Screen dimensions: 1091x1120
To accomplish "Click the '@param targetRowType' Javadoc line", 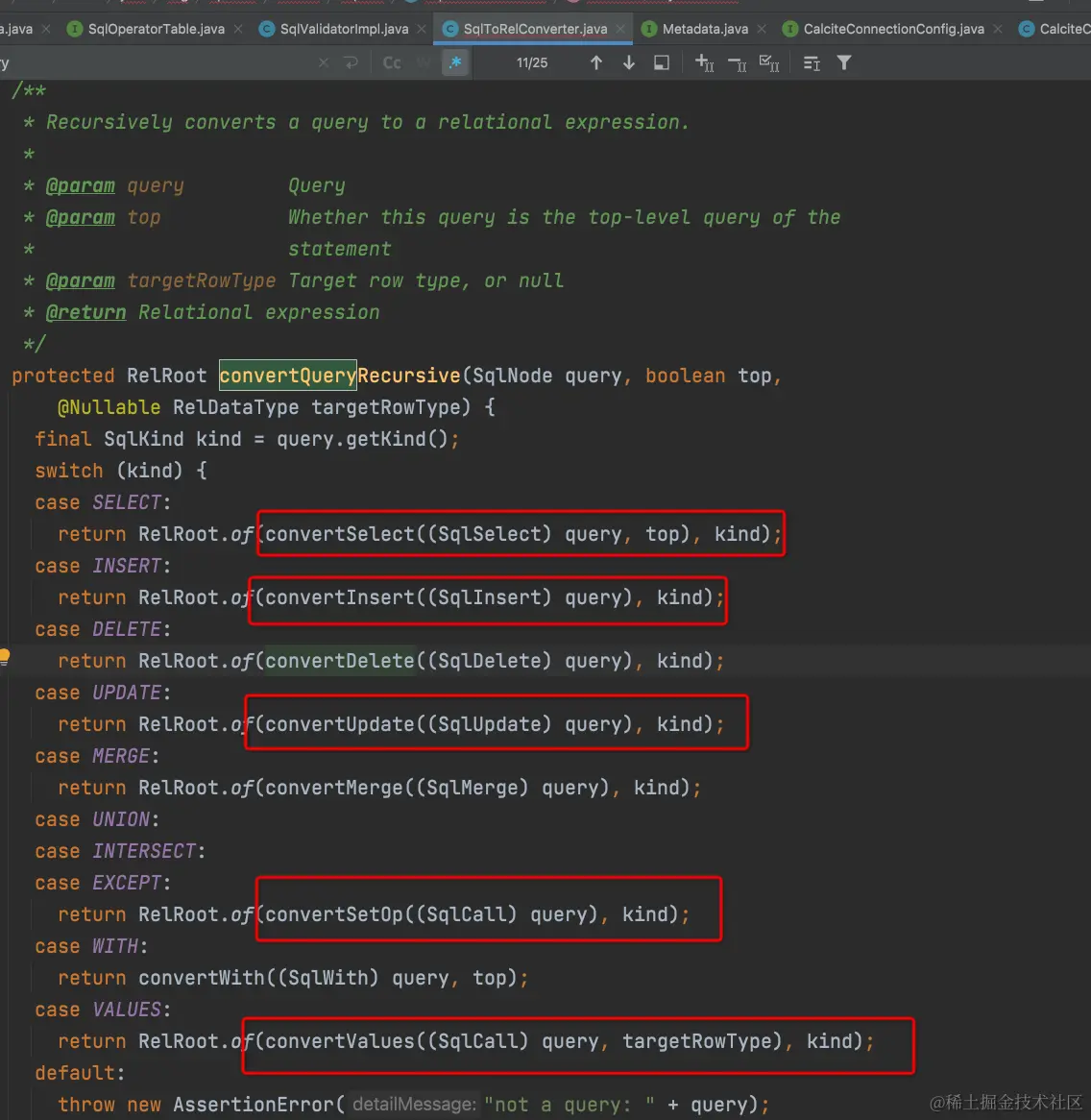I will (293, 280).
